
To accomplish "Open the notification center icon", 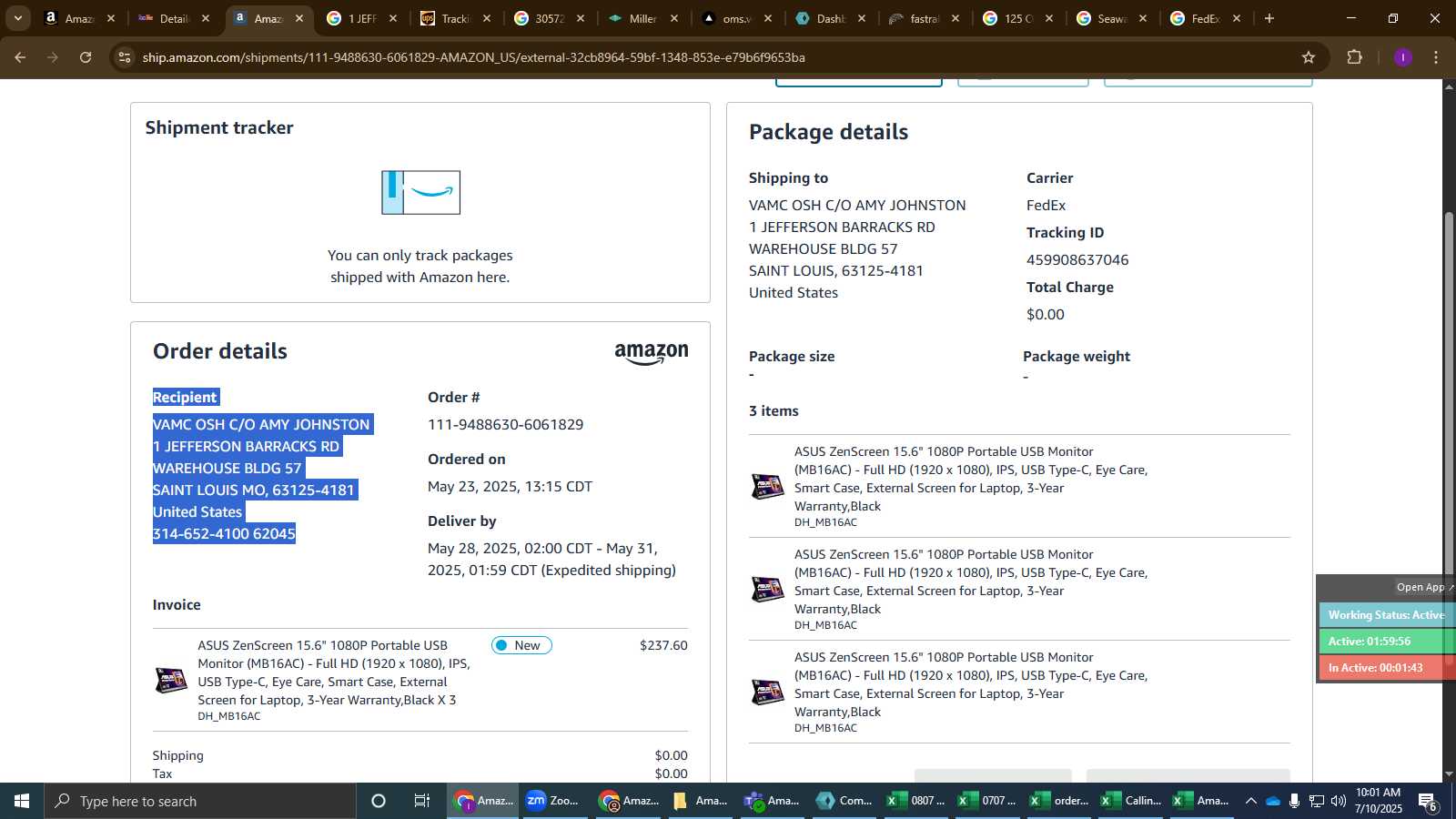I will [1428, 801].
